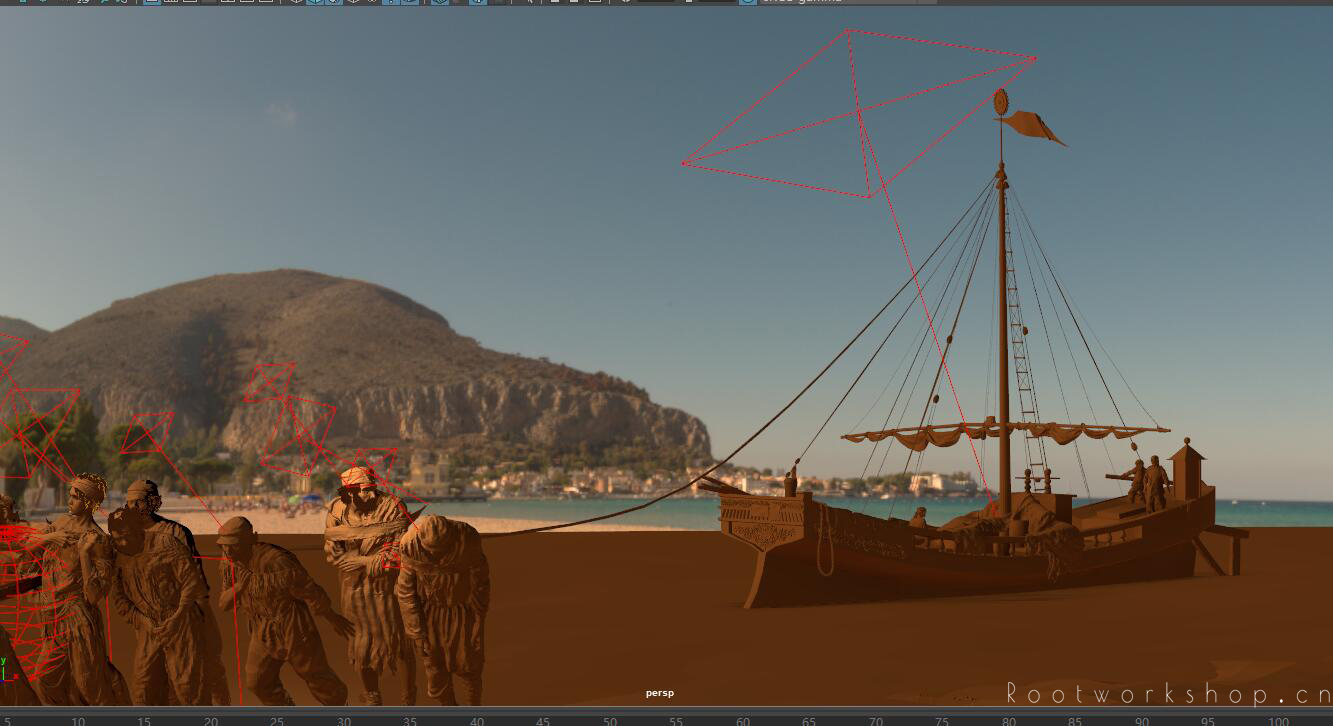
Task: Select the small cabin at the ship's stern
Action: click(1188, 466)
